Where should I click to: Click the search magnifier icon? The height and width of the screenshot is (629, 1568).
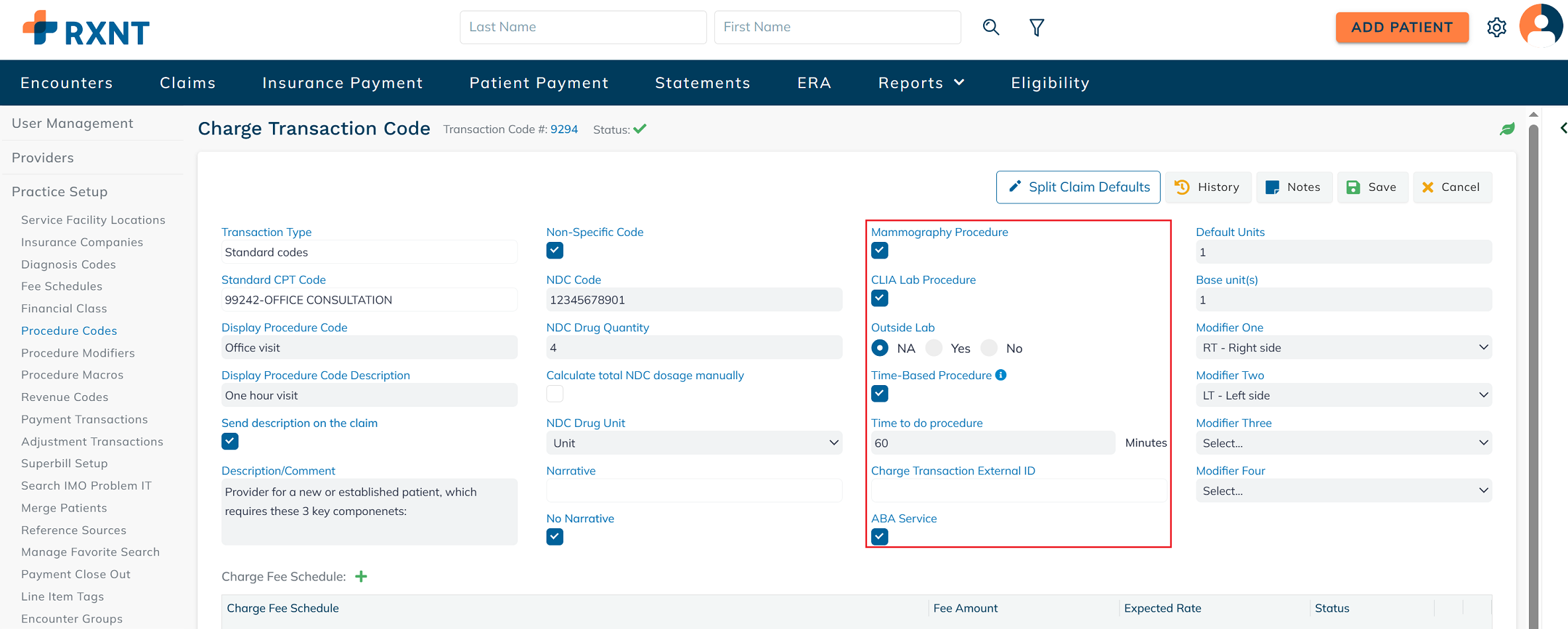coord(991,27)
